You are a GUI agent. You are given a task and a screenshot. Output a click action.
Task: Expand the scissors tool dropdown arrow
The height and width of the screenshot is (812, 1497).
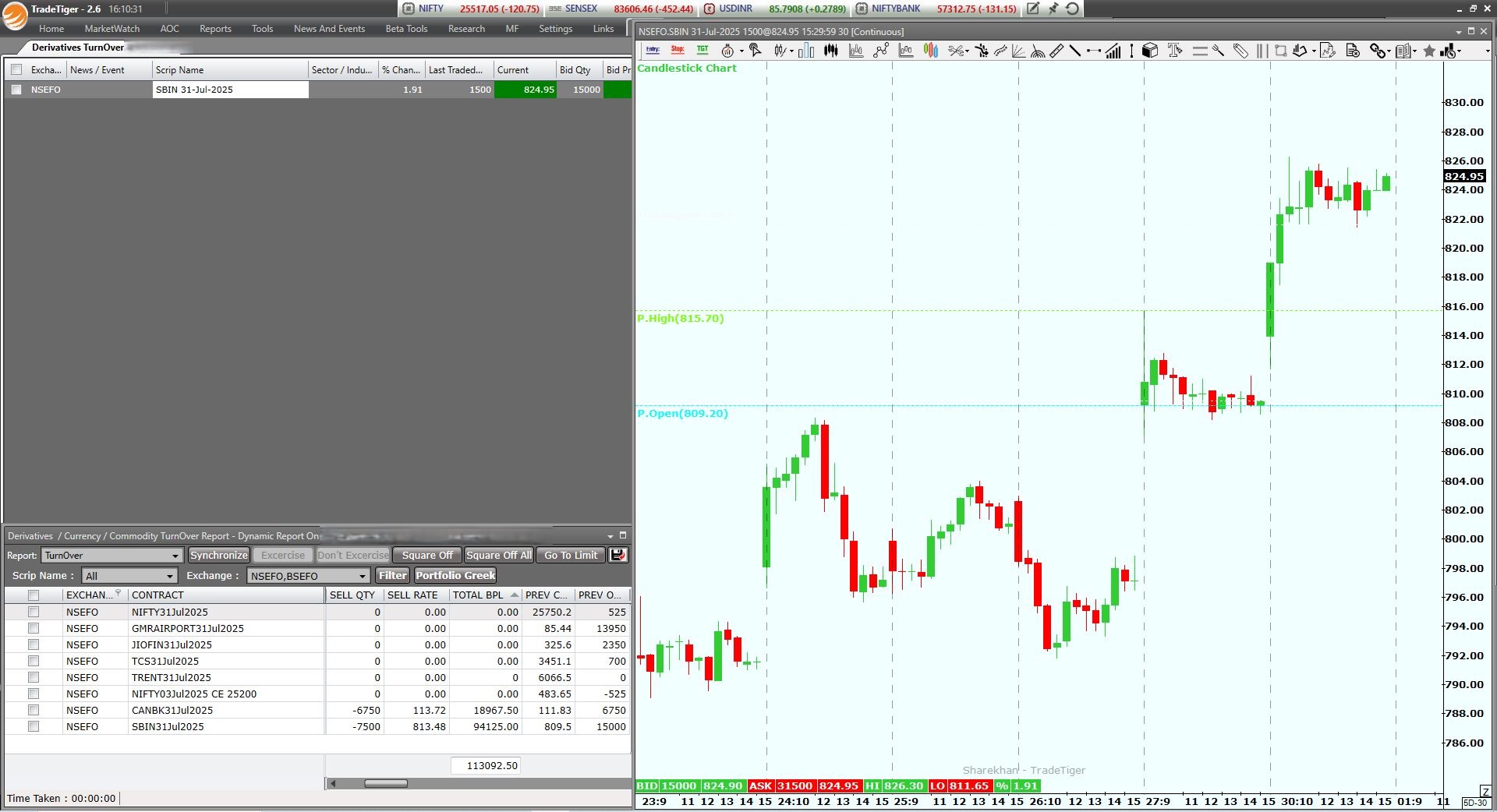coord(967,51)
